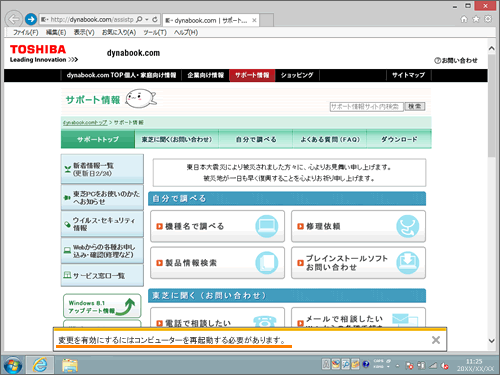
Task: Open 企業向け情報 in the black navigation bar
Action: 205,75
